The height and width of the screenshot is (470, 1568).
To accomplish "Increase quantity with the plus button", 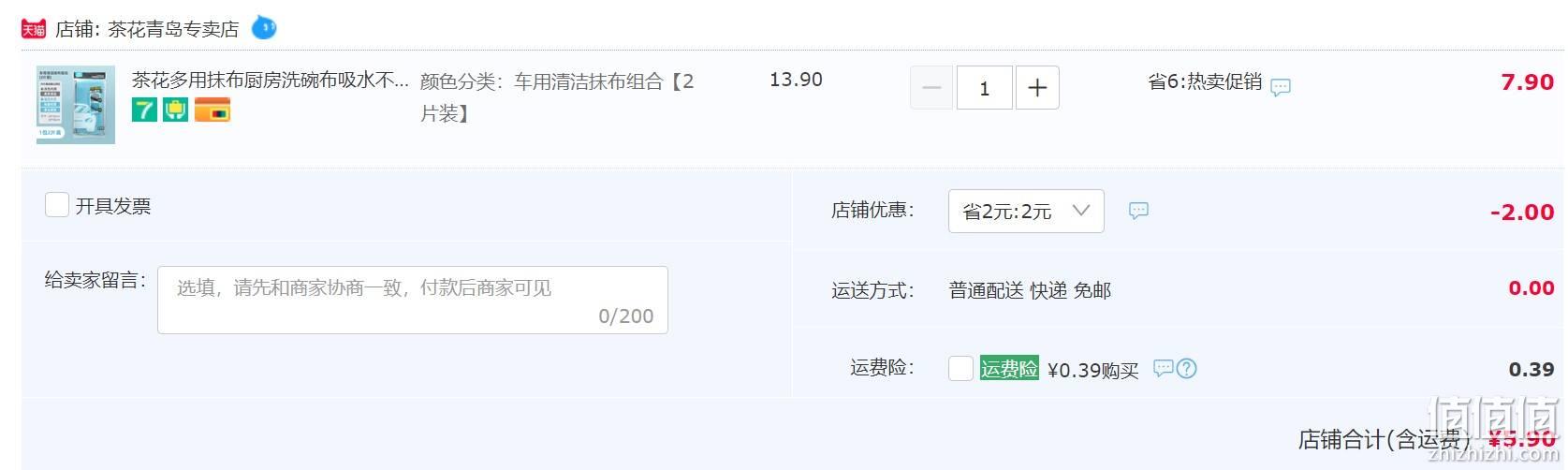I will [x=1037, y=88].
